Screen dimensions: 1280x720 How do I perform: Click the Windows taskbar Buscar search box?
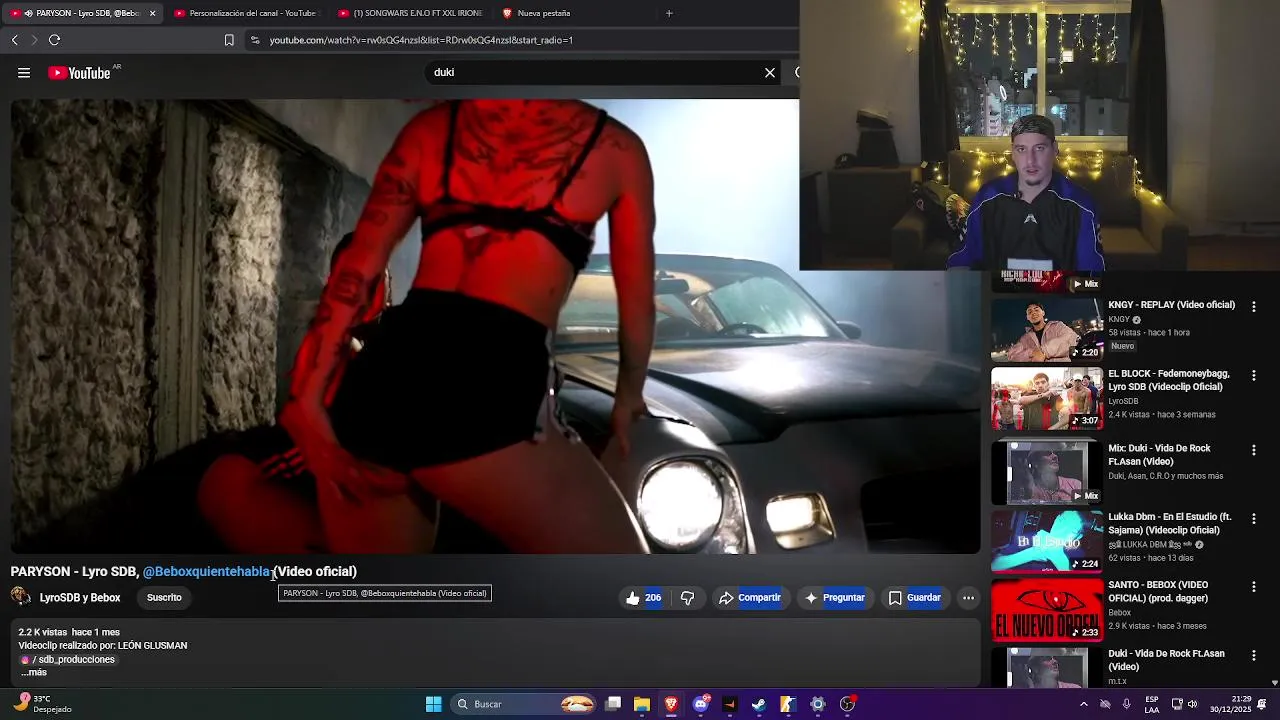pyautogui.click(x=525, y=704)
